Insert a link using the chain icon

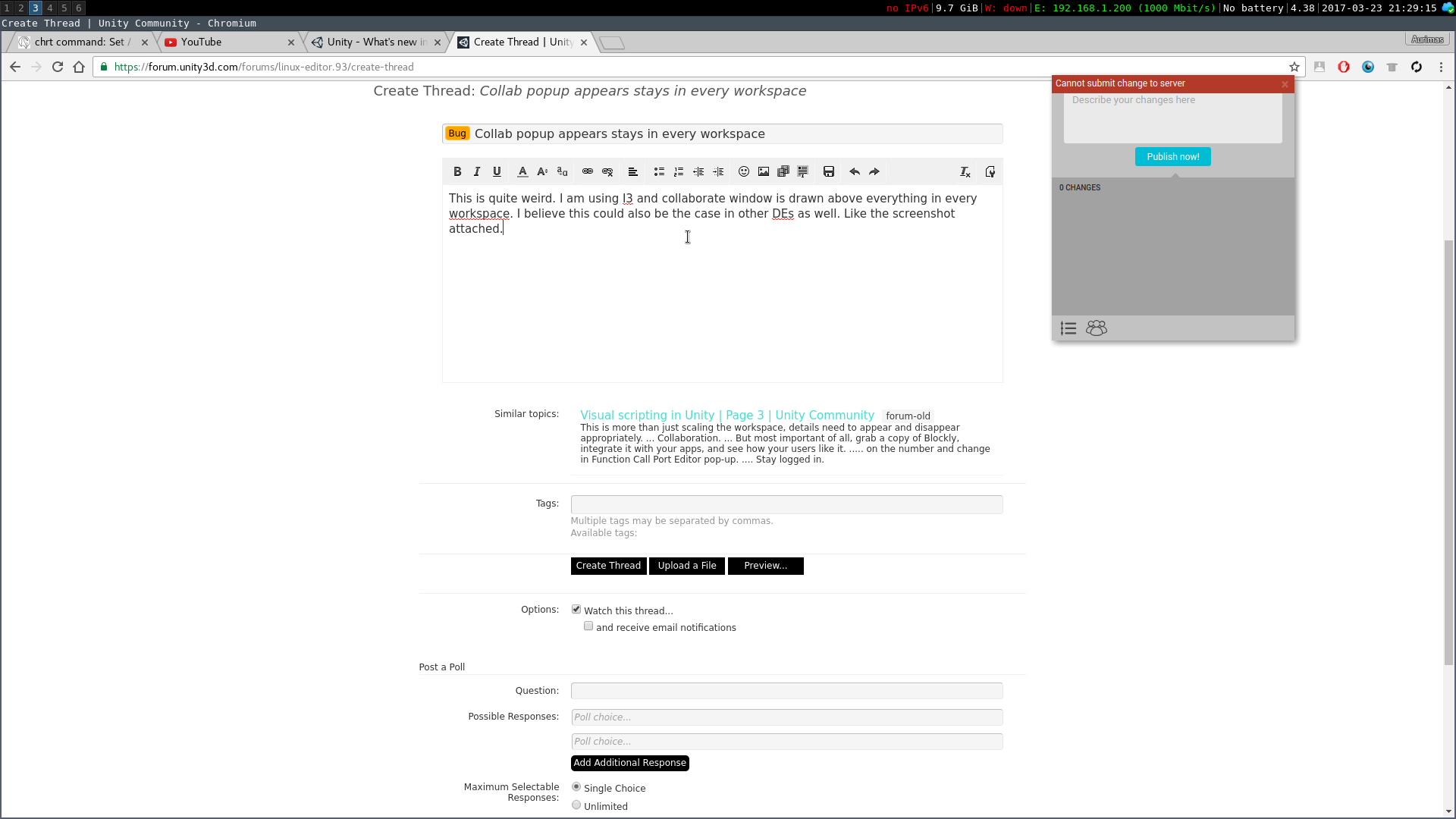click(x=587, y=172)
